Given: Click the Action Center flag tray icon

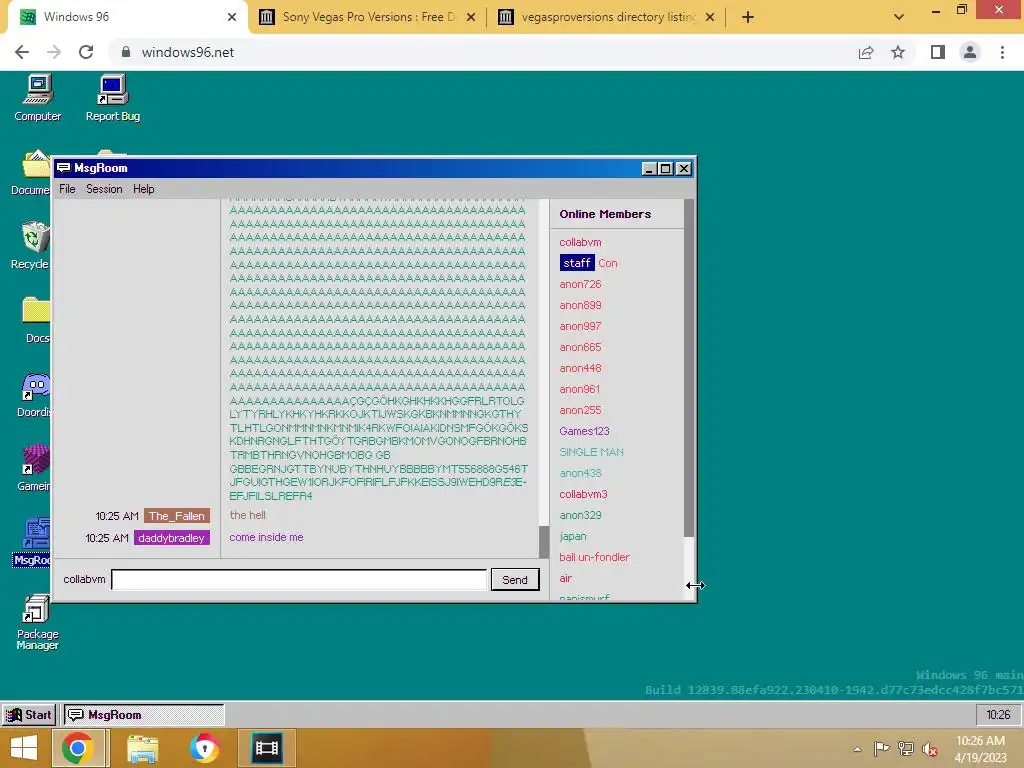Looking at the screenshot, I should click(881, 749).
